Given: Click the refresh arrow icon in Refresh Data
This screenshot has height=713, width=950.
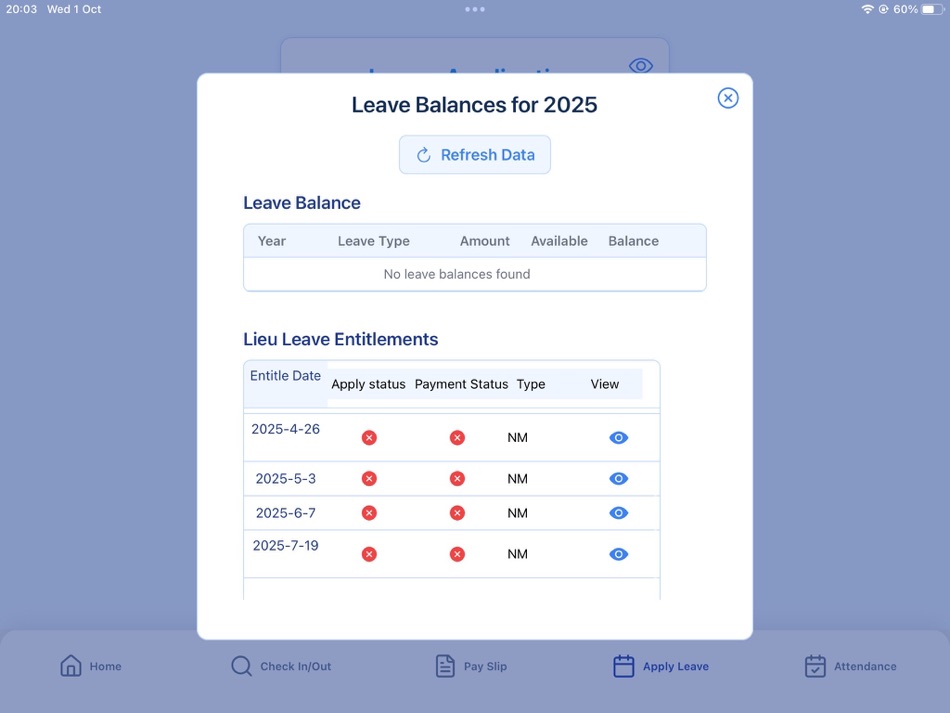Looking at the screenshot, I should click(424, 155).
